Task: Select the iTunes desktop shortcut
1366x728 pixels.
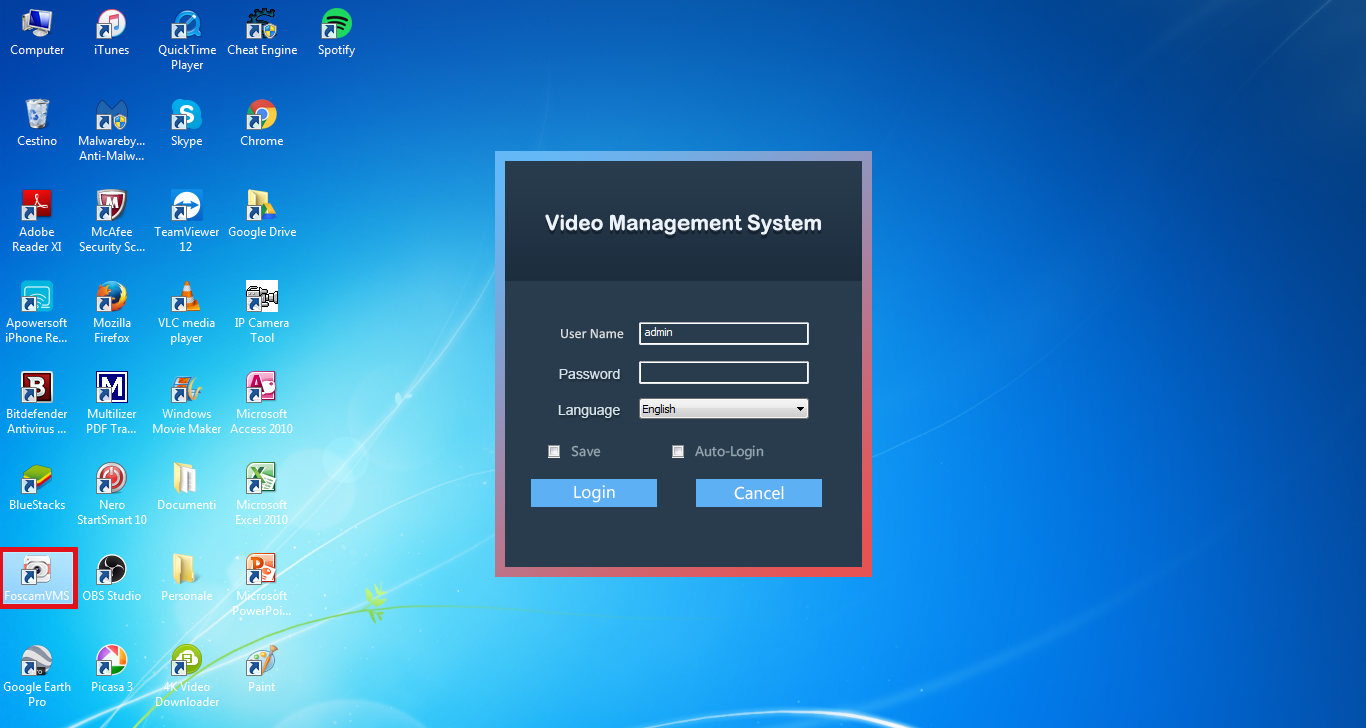Action: 112,33
